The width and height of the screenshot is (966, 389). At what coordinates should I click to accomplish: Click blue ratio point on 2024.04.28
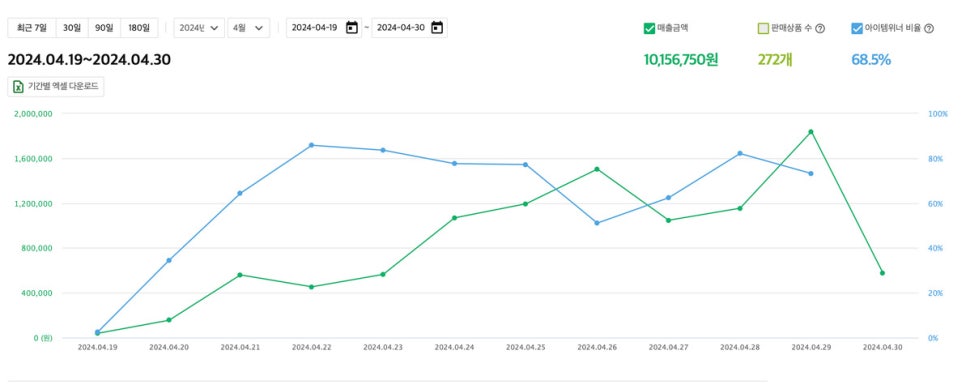[740, 153]
